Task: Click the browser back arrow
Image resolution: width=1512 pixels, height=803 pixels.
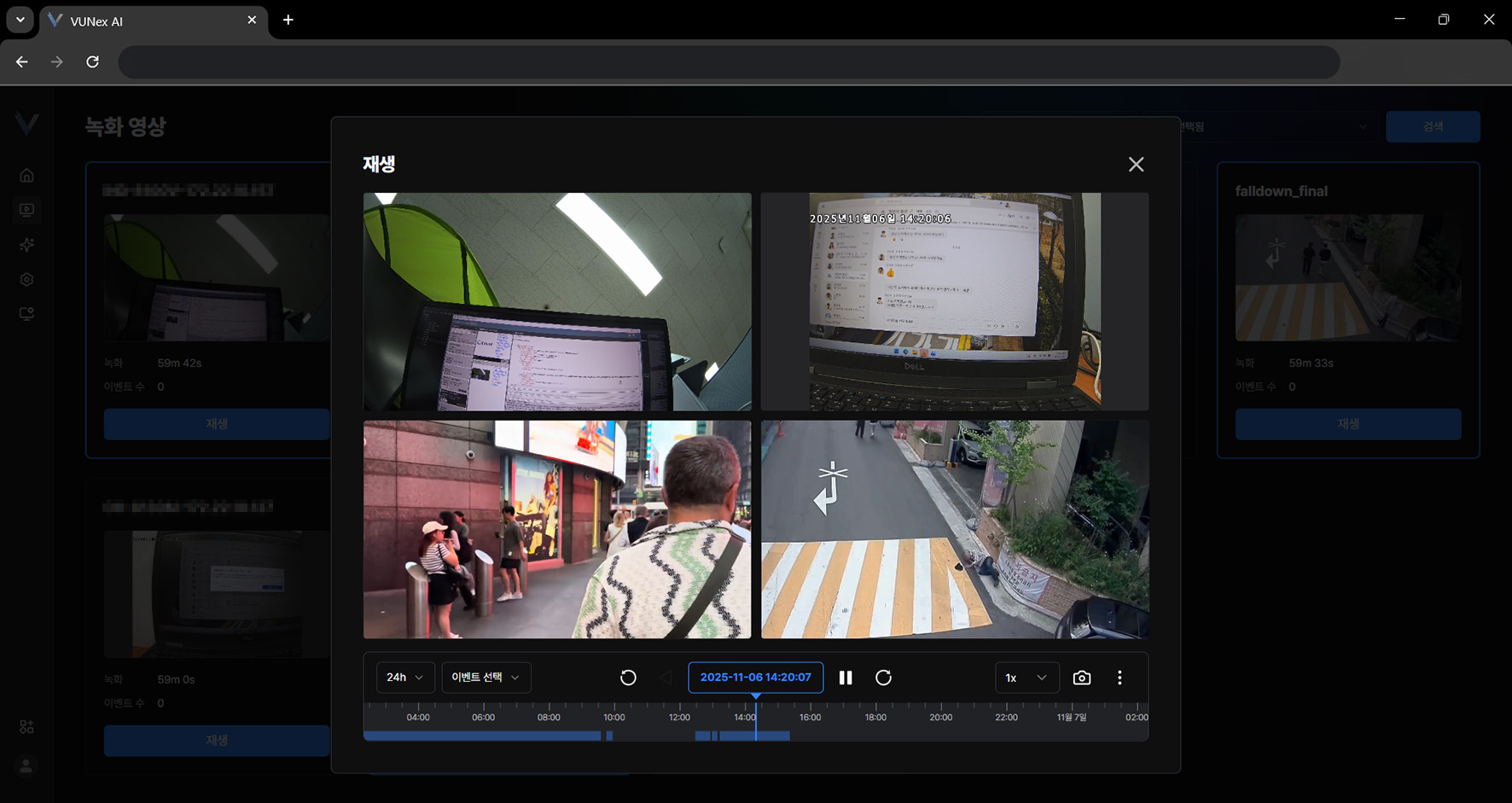Action: click(x=22, y=61)
